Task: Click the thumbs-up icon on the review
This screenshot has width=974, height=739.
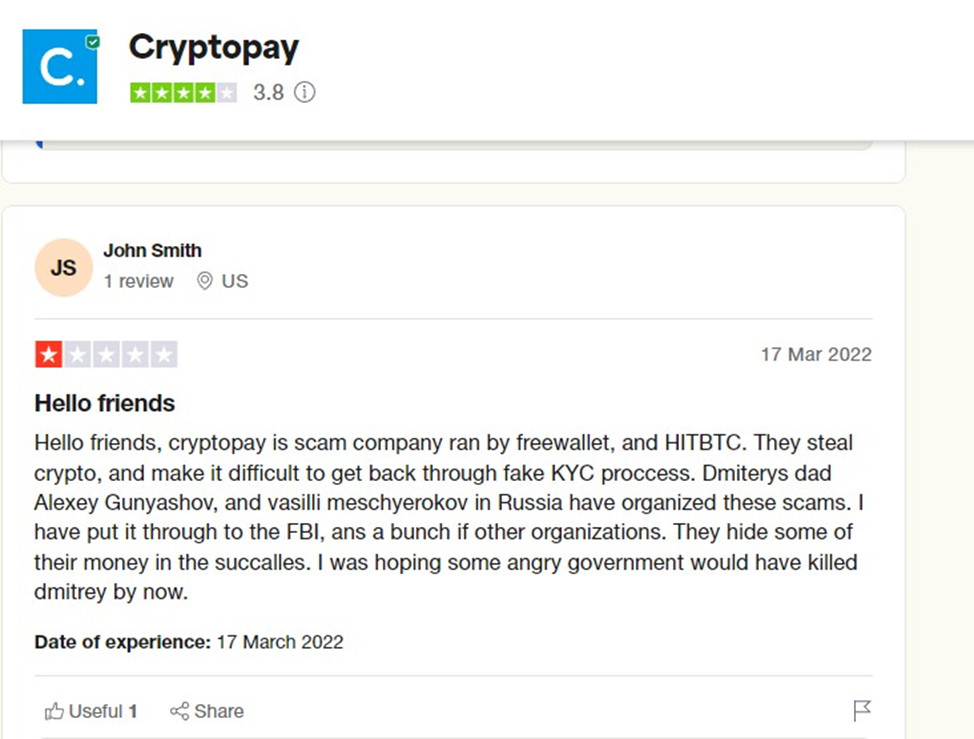Action: click(54, 711)
